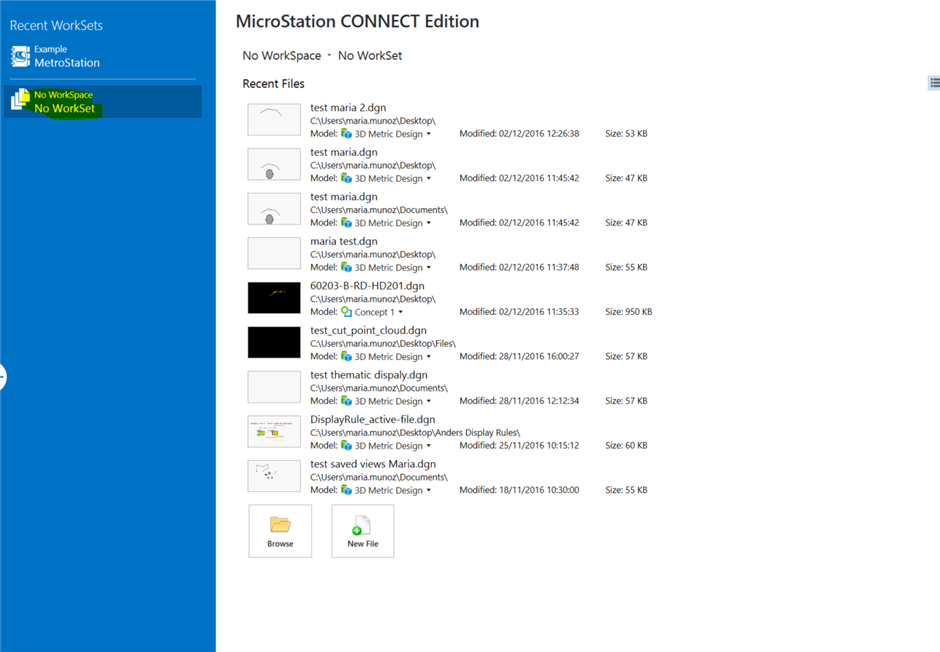
Task: Click the text "Modified: 02/12/2016 12:26:38"
Action: click(519, 134)
